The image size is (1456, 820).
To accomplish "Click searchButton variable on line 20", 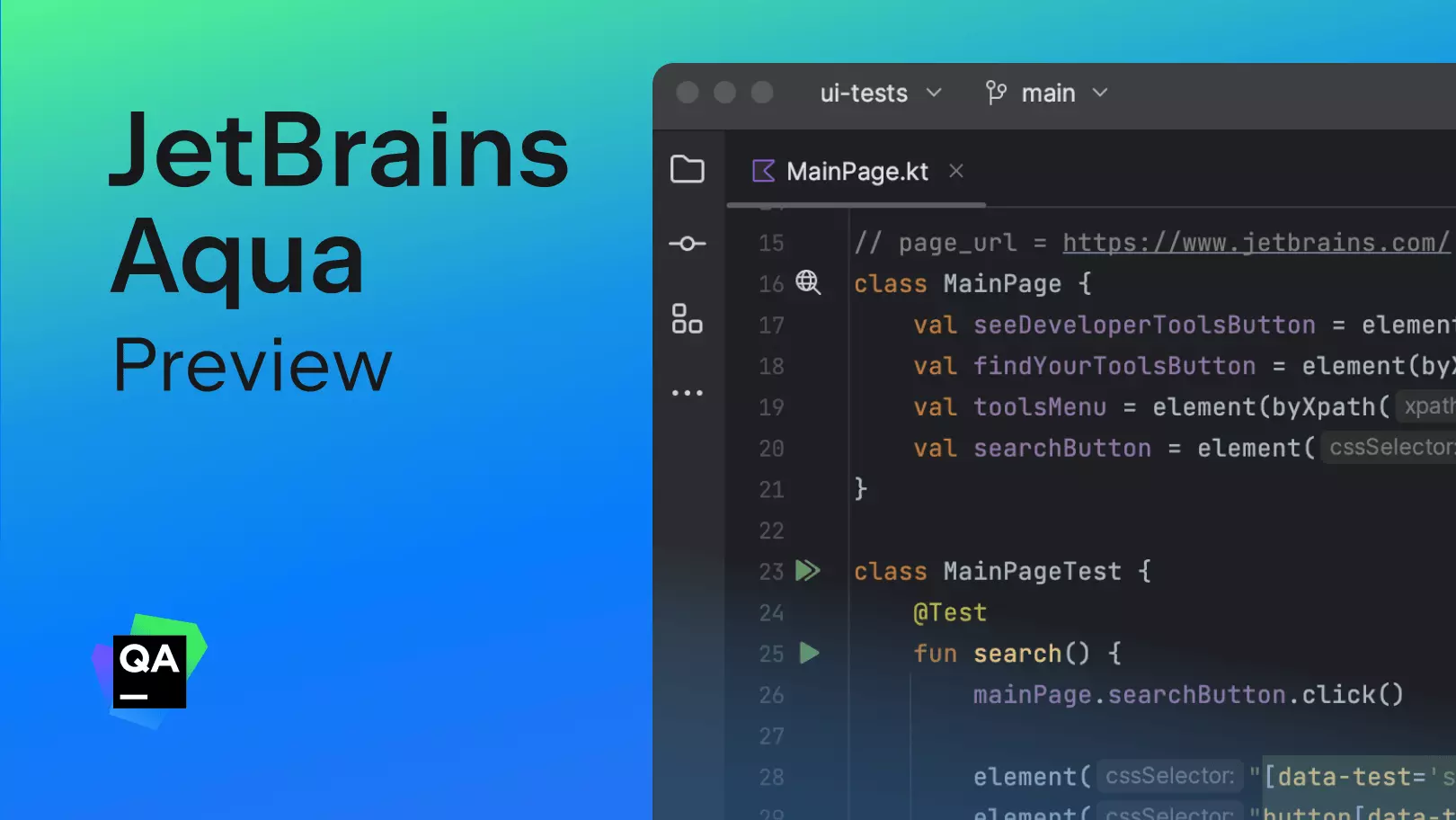I will (x=1062, y=448).
